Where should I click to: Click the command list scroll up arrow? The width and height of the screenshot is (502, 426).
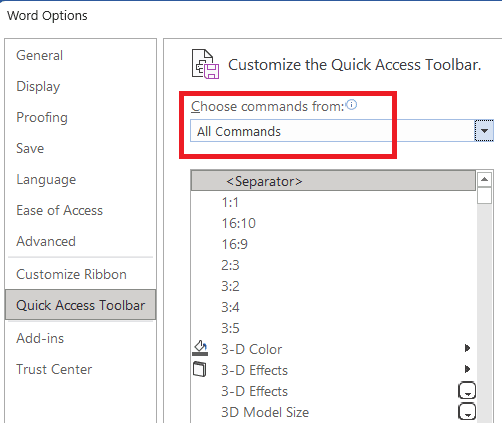[484, 180]
